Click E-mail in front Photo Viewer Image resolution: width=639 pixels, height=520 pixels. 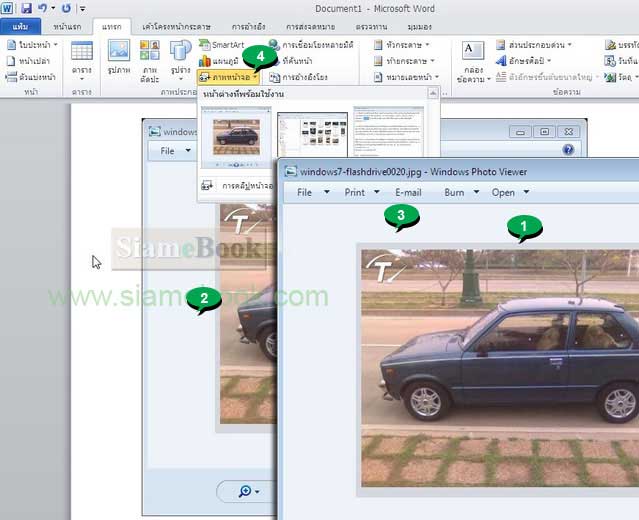coord(408,192)
